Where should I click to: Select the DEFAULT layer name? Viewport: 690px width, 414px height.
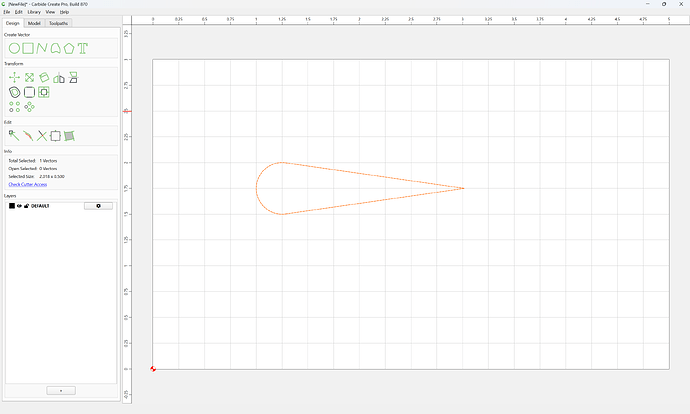40,206
